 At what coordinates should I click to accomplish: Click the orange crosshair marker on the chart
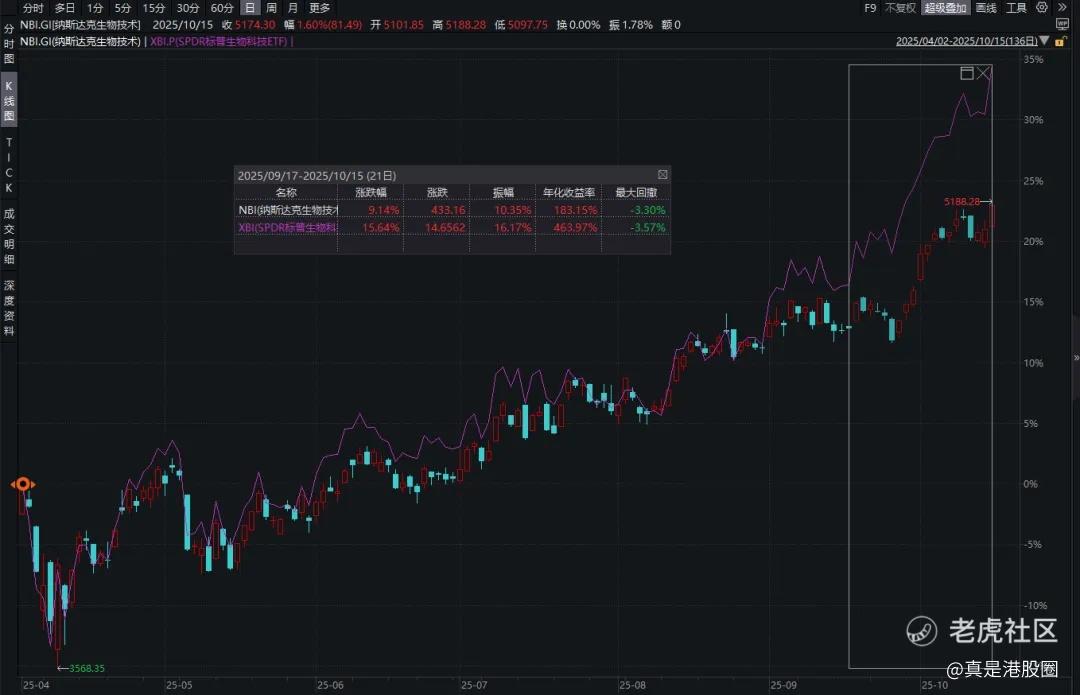click(23, 484)
